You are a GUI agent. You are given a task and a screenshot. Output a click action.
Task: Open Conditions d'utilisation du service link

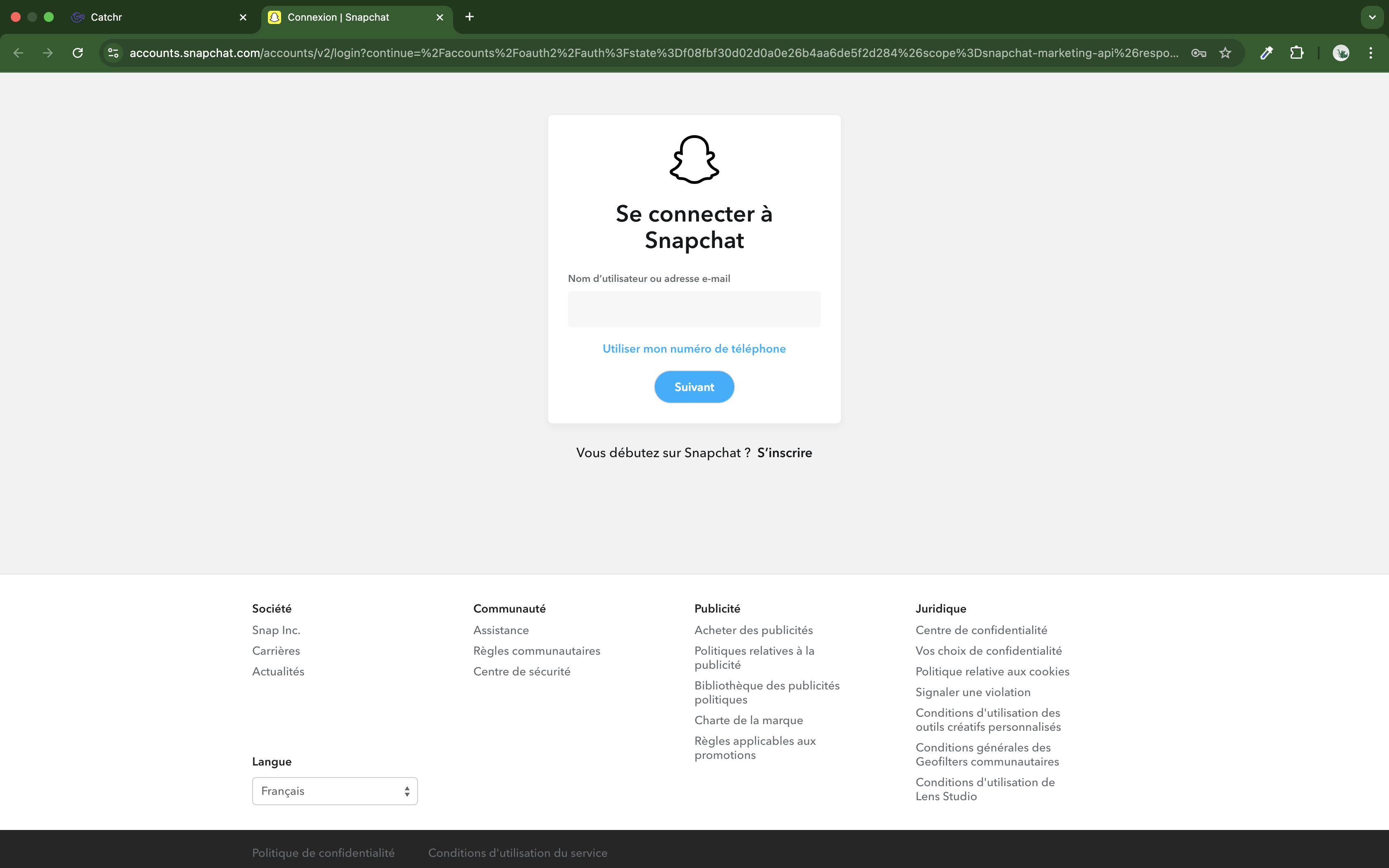click(x=518, y=853)
